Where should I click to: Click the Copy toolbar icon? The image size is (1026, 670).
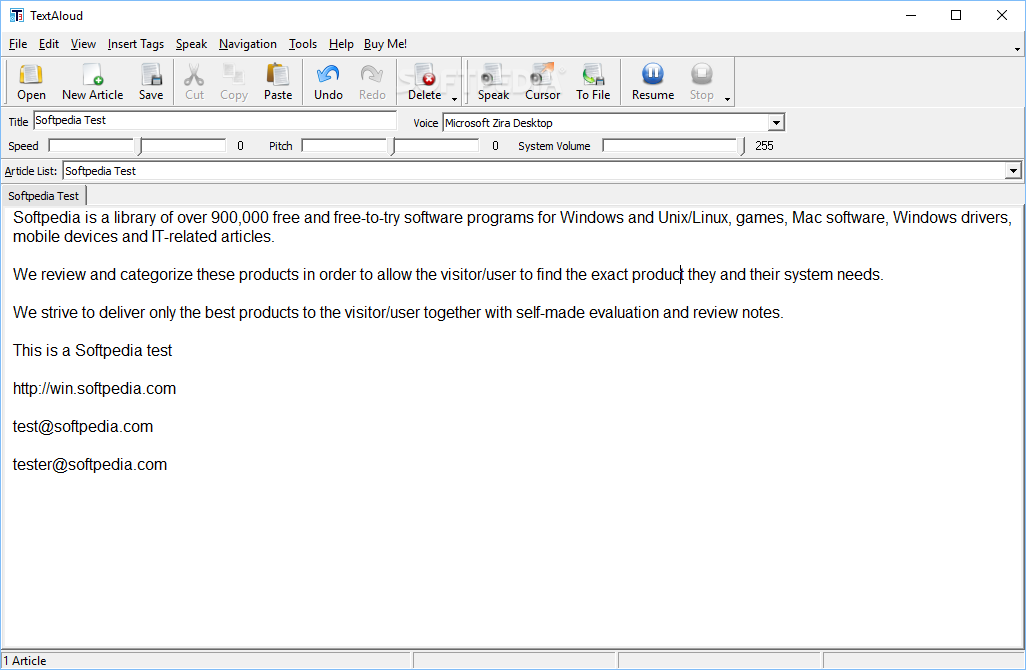coord(234,82)
